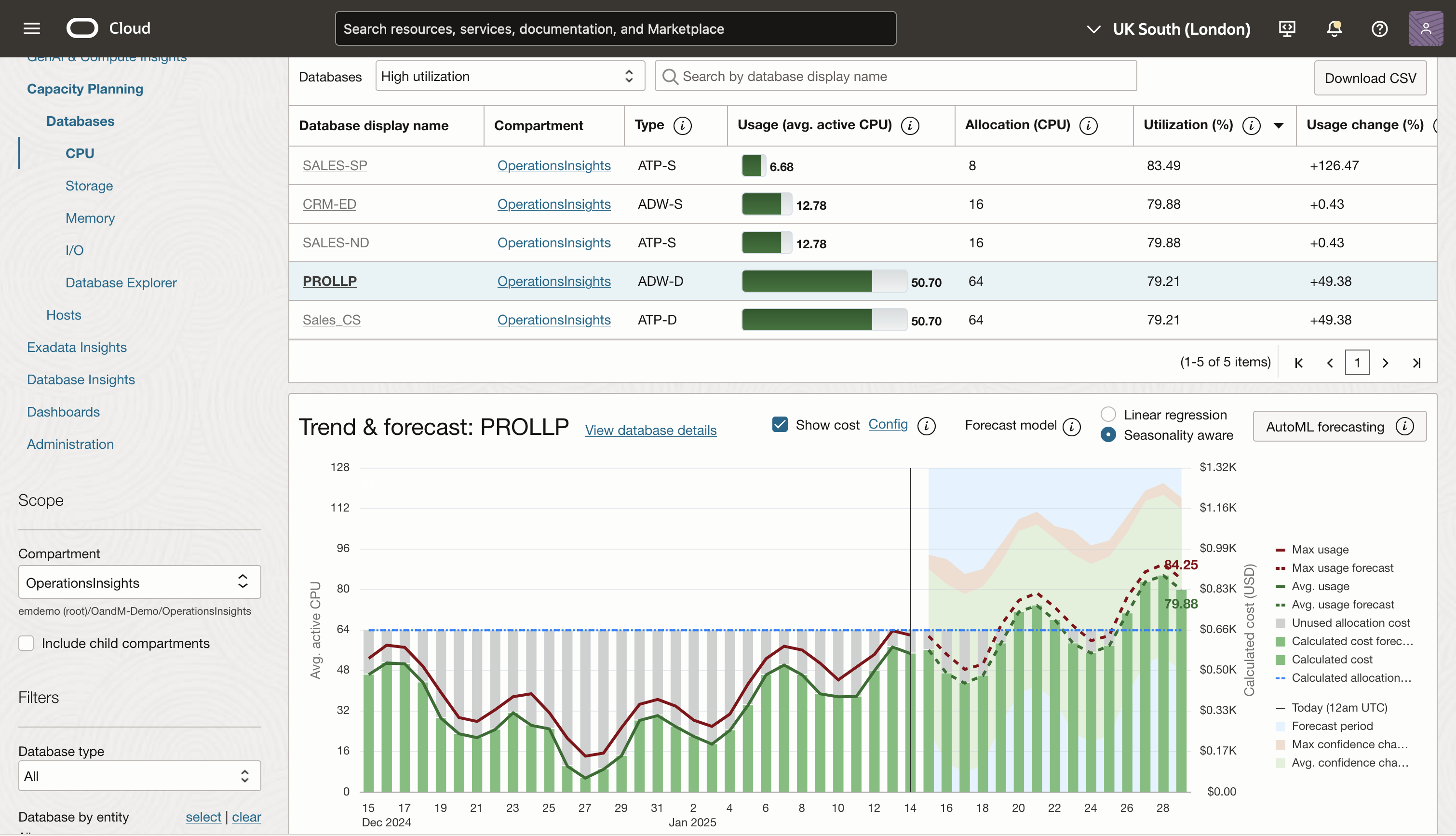Click the Cloud Shell console icon

pos(1287,28)
